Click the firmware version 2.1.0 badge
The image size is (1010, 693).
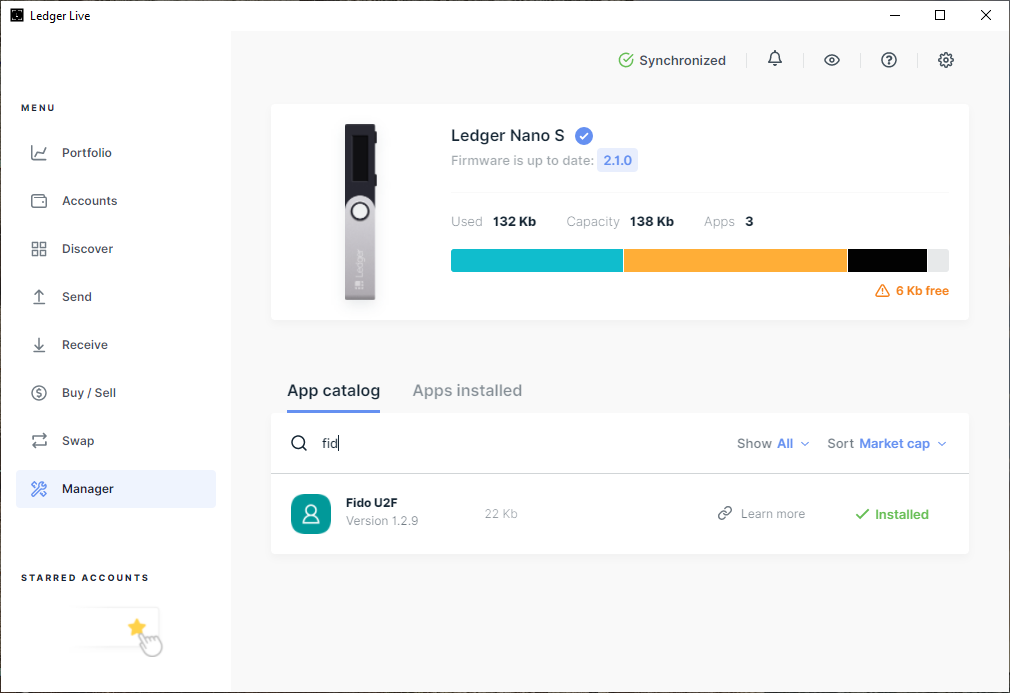(617, 160)
